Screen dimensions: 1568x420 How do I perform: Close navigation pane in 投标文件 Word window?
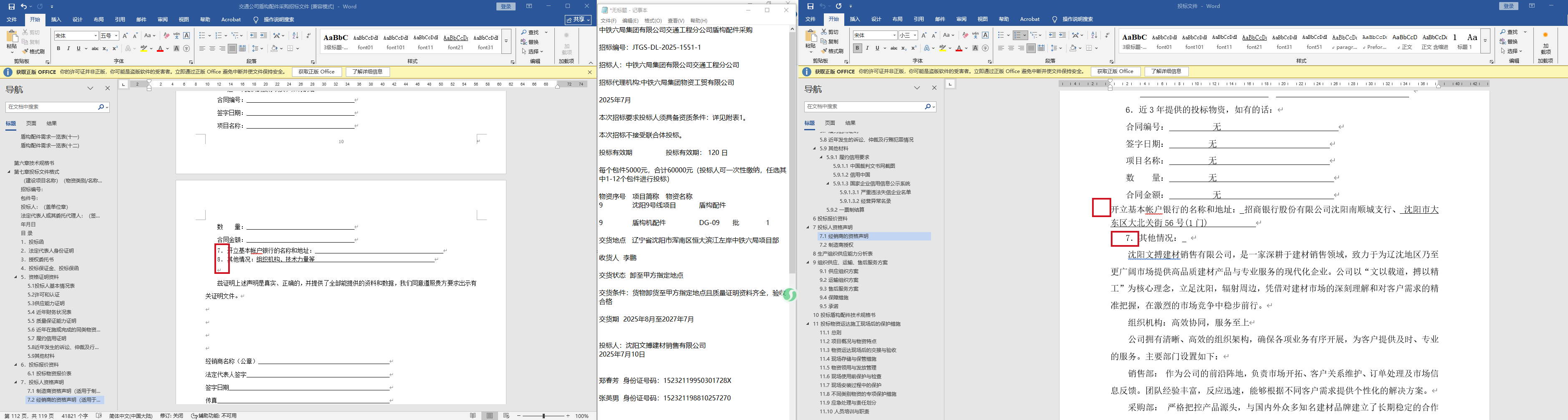(934, 88)
